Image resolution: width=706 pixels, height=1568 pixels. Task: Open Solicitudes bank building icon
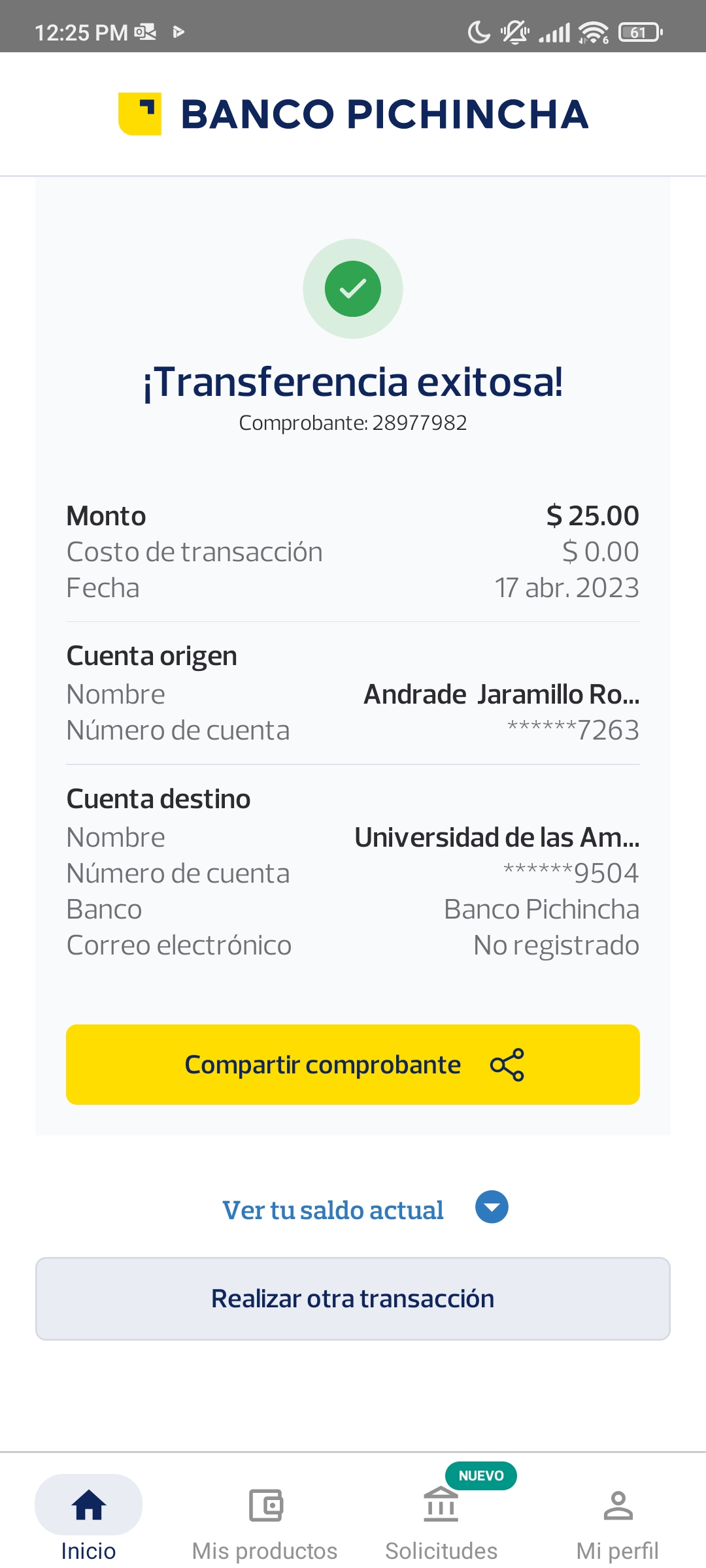tap(441, 1504)
